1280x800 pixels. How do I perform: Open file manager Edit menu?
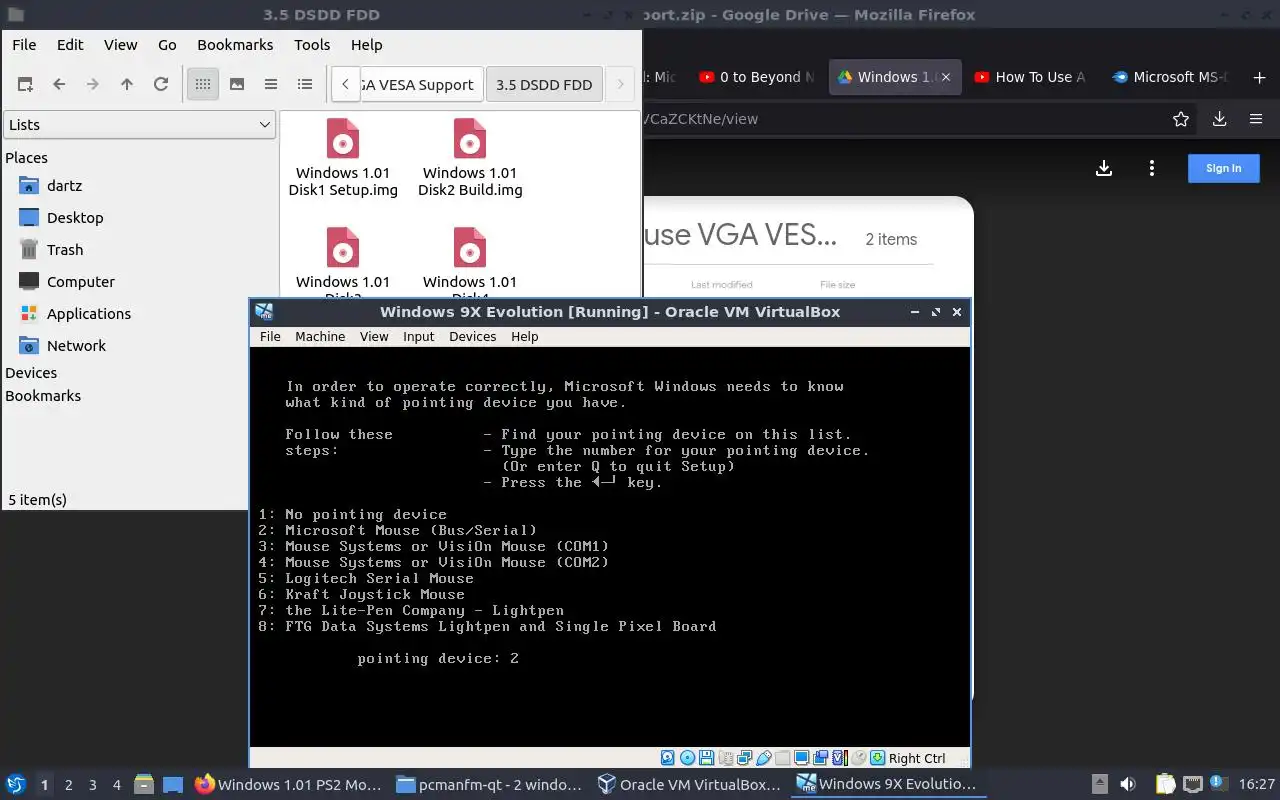pyautogui.click(x=70, y=45)
